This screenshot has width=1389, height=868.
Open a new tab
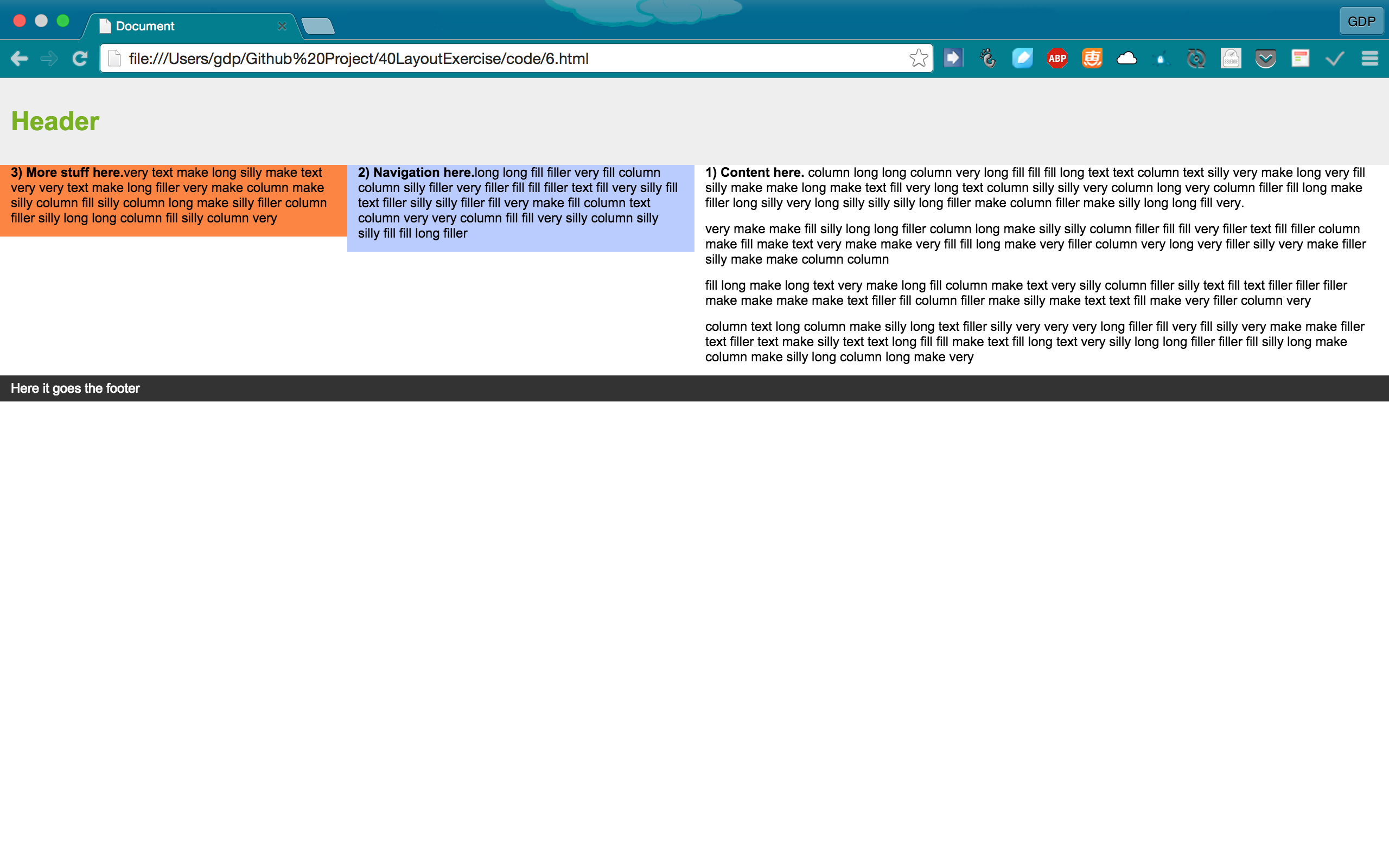(317, 27)
